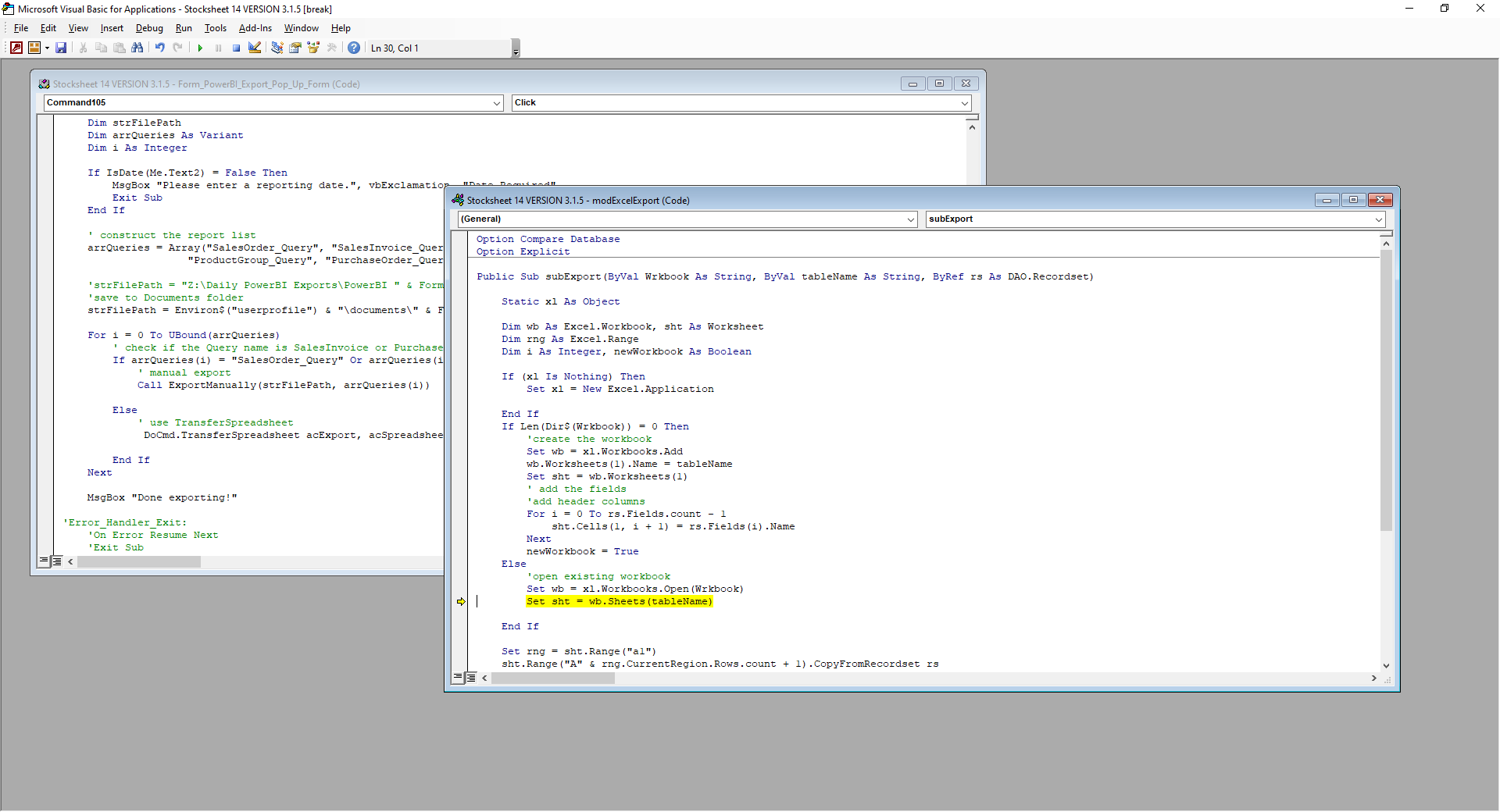Click Procedure View button in modExcelExport window
1500x812 pixels.
pos(458,678)
